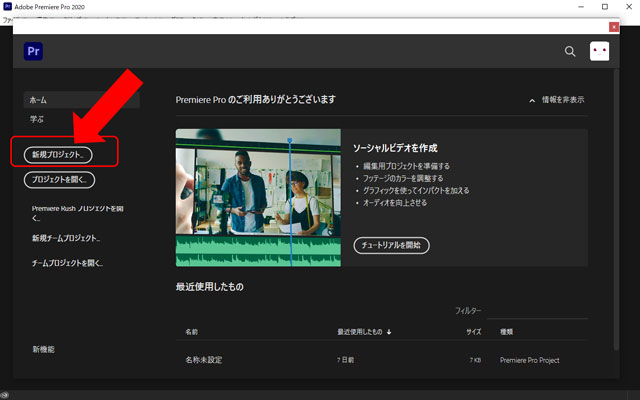Open recent project 名称未設定
The image size is (640, 400).
(204, 360)
